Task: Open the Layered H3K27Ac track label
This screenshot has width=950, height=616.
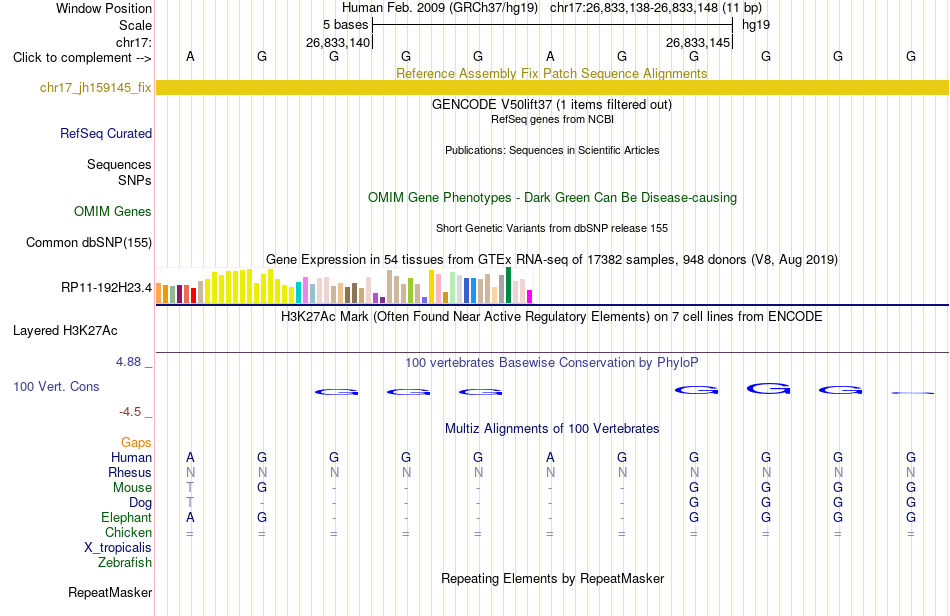Action: tap(65, 331)
